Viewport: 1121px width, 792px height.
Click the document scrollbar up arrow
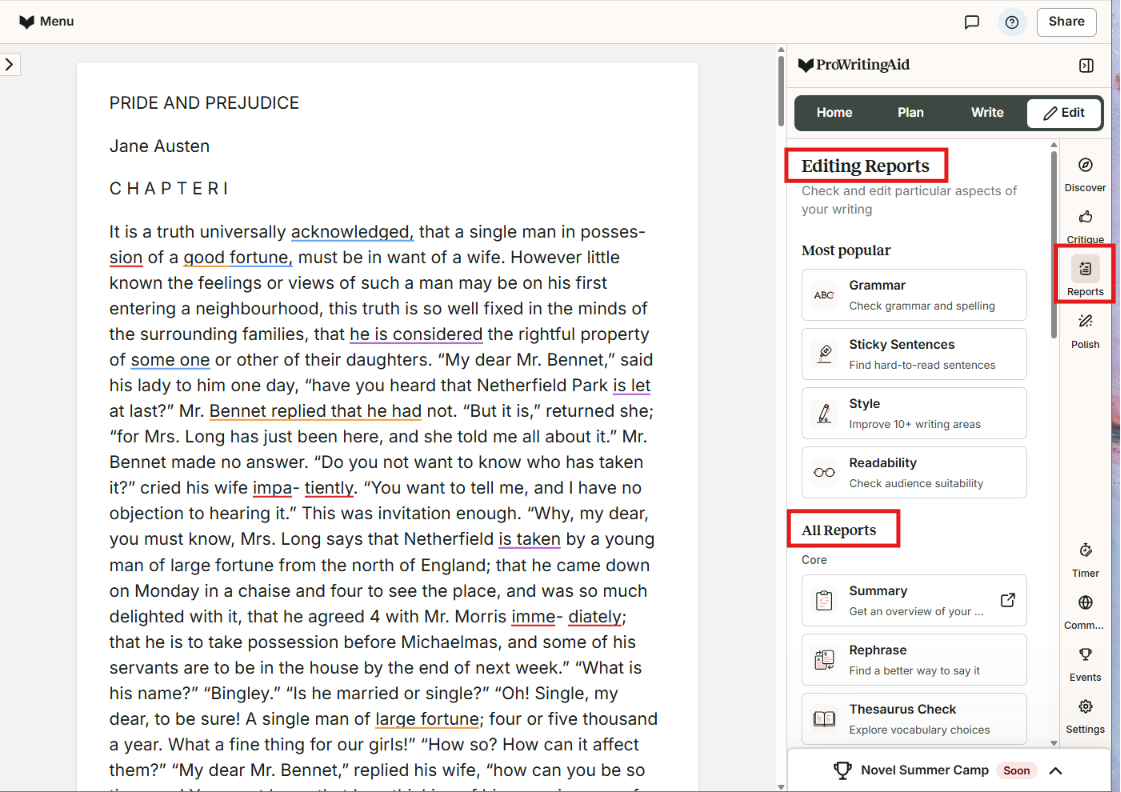tap(781, 50)
